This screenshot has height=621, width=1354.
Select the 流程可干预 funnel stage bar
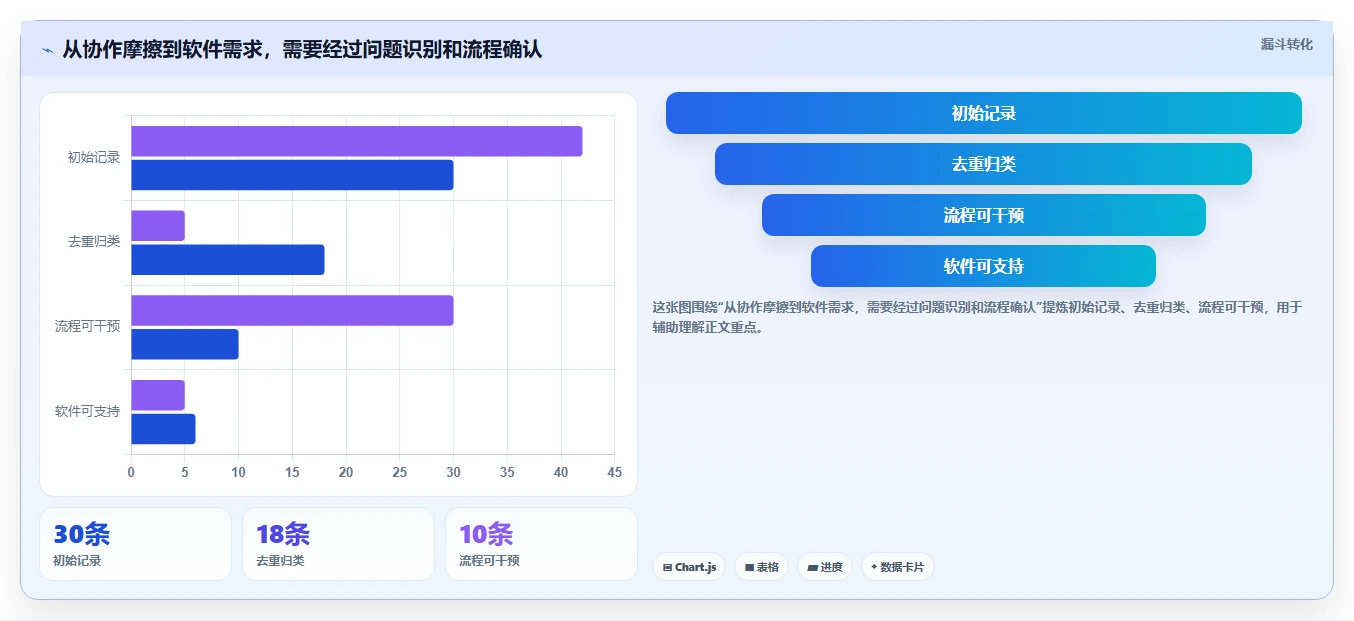pos(984,215)
